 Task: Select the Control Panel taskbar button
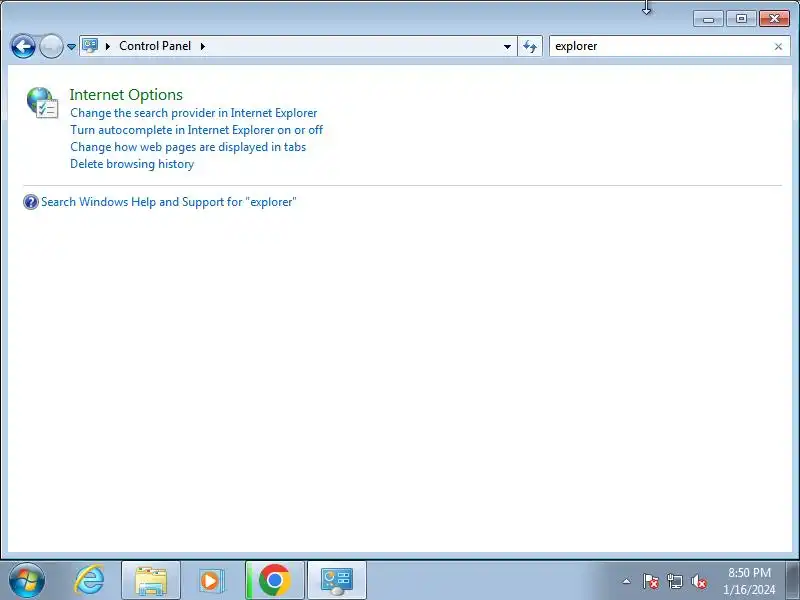(337, 580)
